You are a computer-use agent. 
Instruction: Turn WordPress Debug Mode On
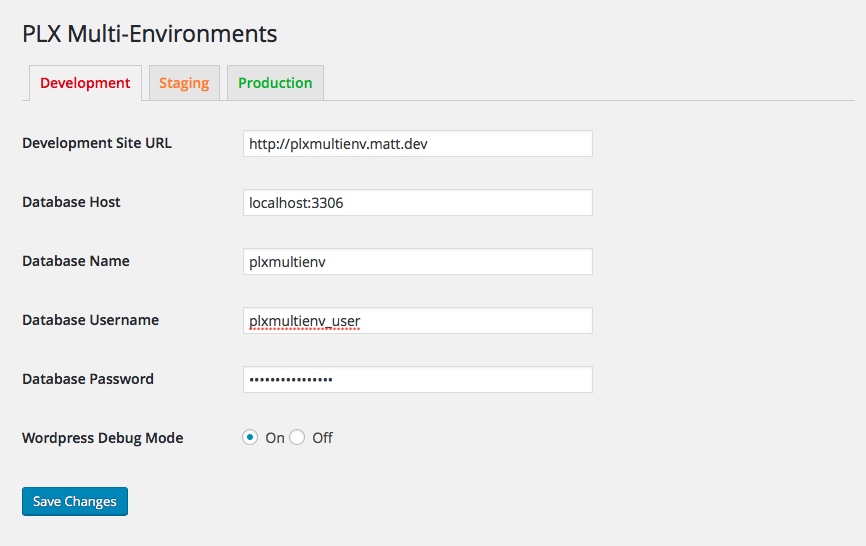tap(250, 438)
